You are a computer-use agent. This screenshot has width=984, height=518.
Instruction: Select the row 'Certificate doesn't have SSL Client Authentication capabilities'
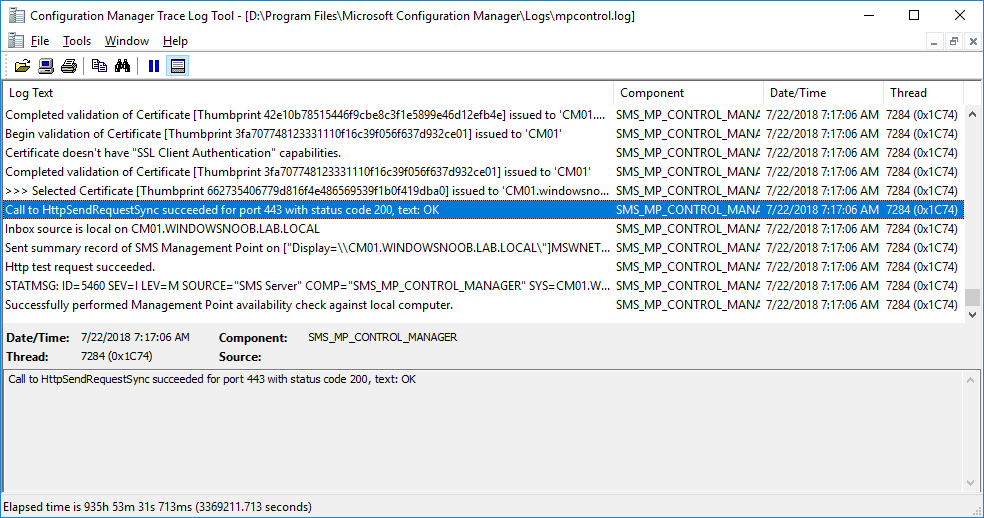(483, 153)
